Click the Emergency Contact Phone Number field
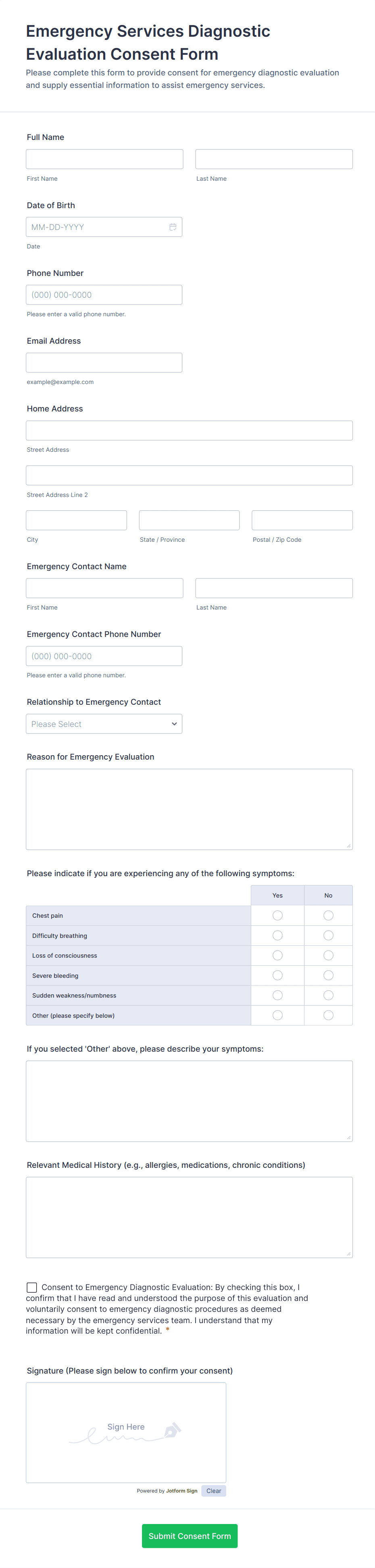375x1568 pixels. (104, 656)
